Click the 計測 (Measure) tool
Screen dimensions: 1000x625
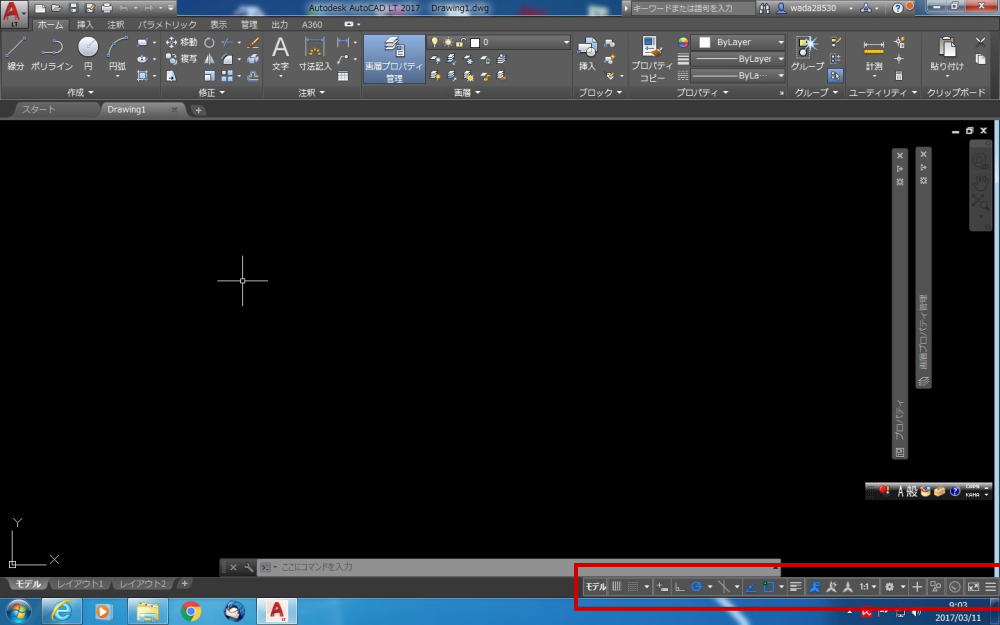click(x=874, y=54)
